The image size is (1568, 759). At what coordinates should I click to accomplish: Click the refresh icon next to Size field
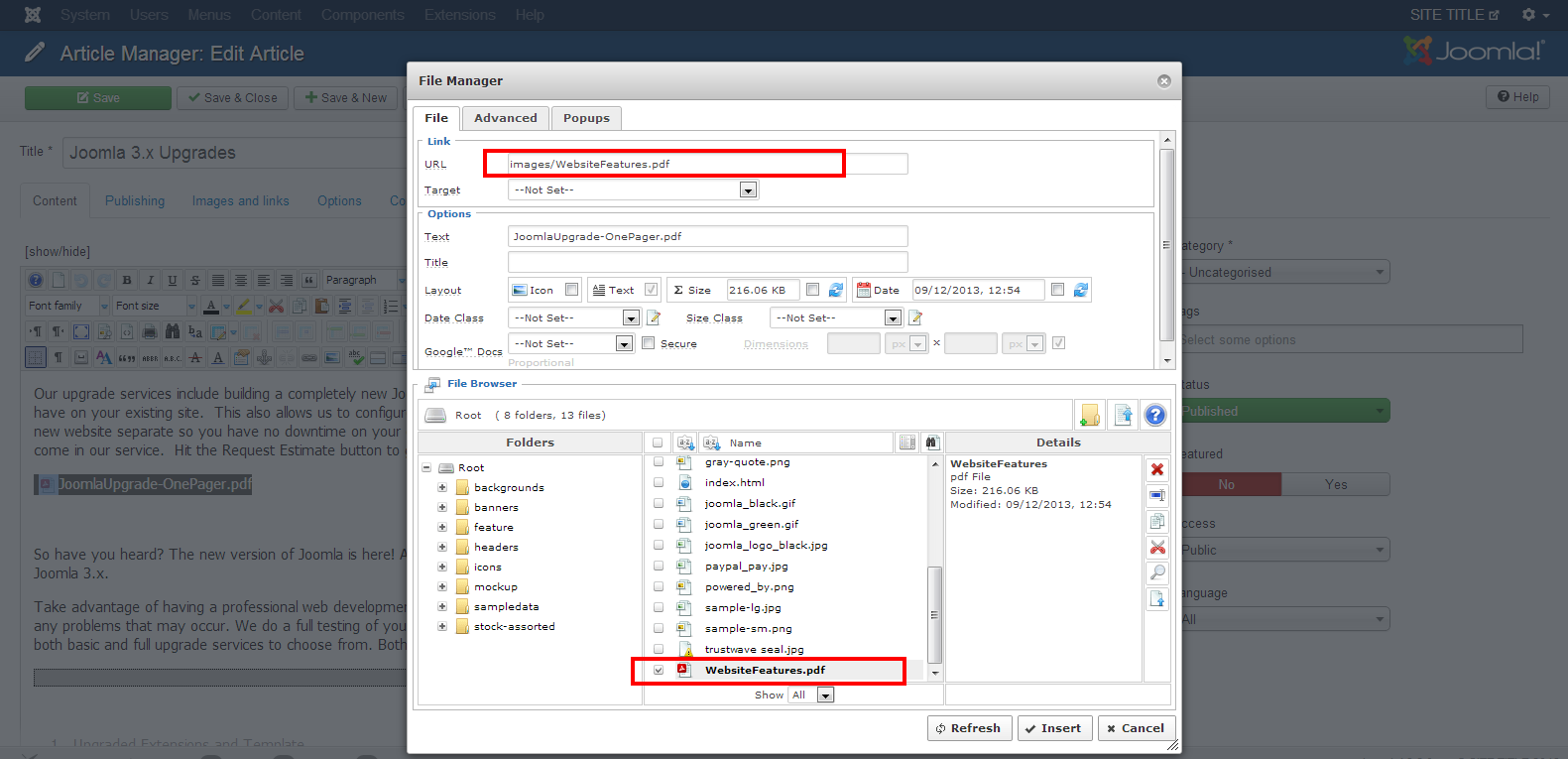click(836, 290)
